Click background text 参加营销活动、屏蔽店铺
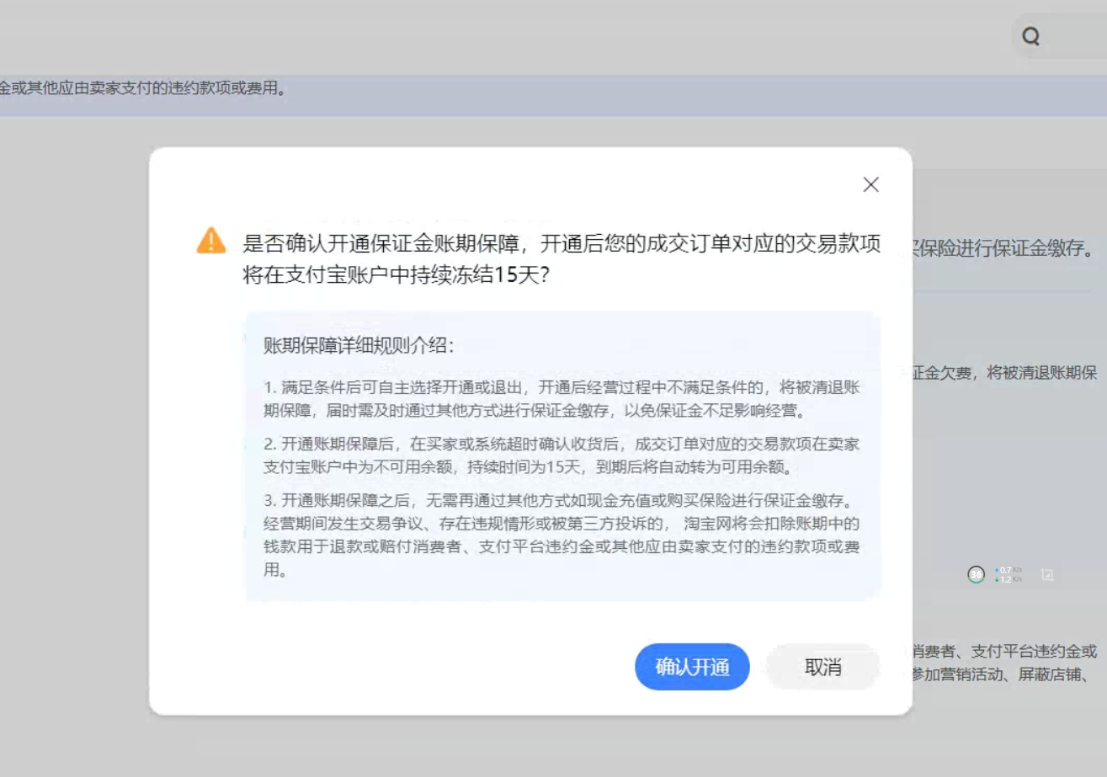 point(1003,673)
